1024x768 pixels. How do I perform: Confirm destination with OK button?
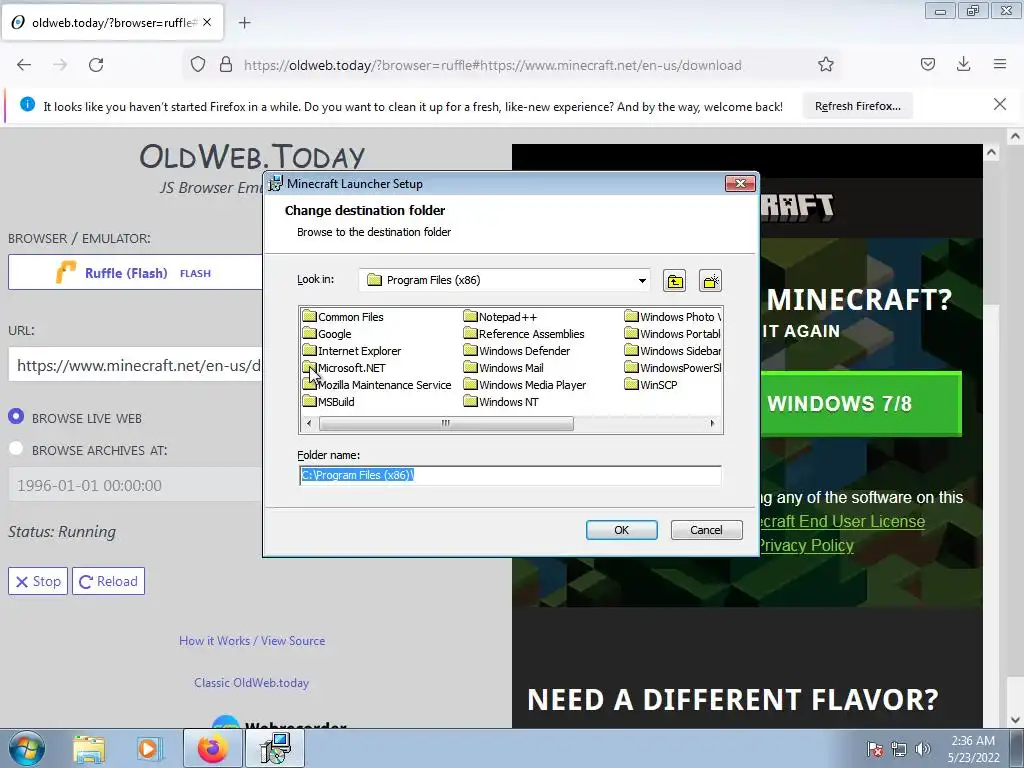point(621,530)
